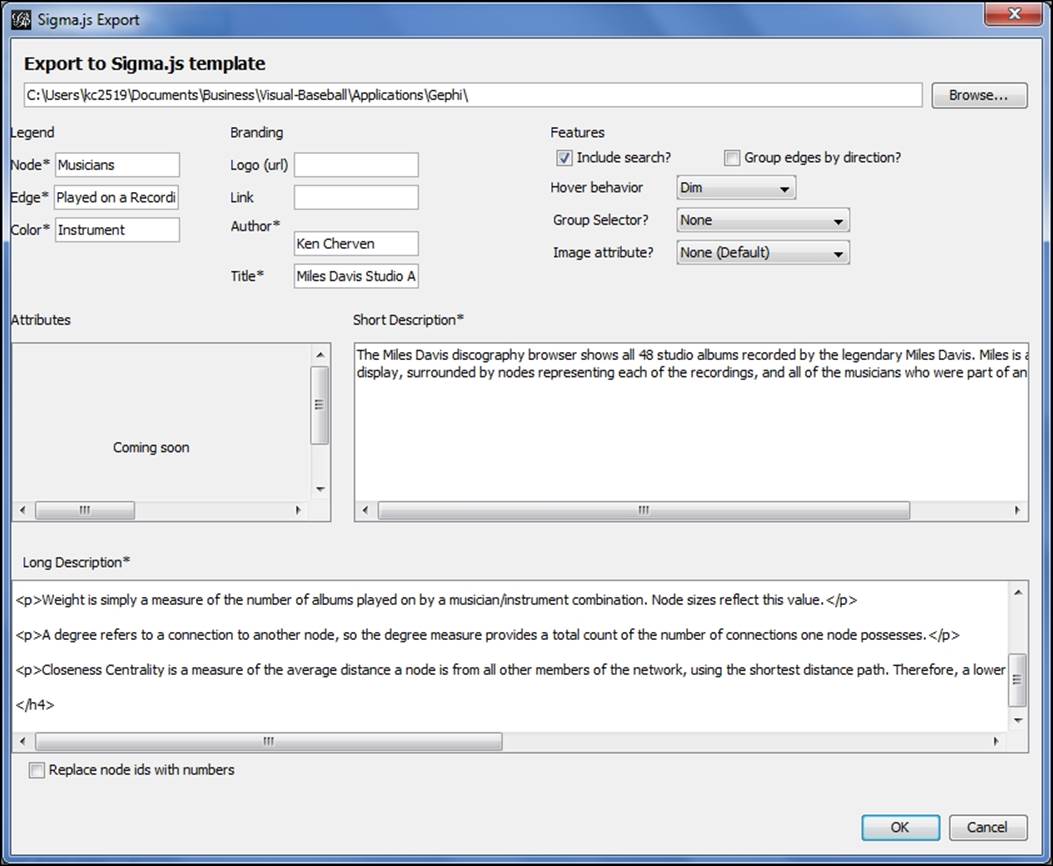Click the Title field under Branding
The height and width of the screenshot is (866, 1053).
tap(356, 276)
